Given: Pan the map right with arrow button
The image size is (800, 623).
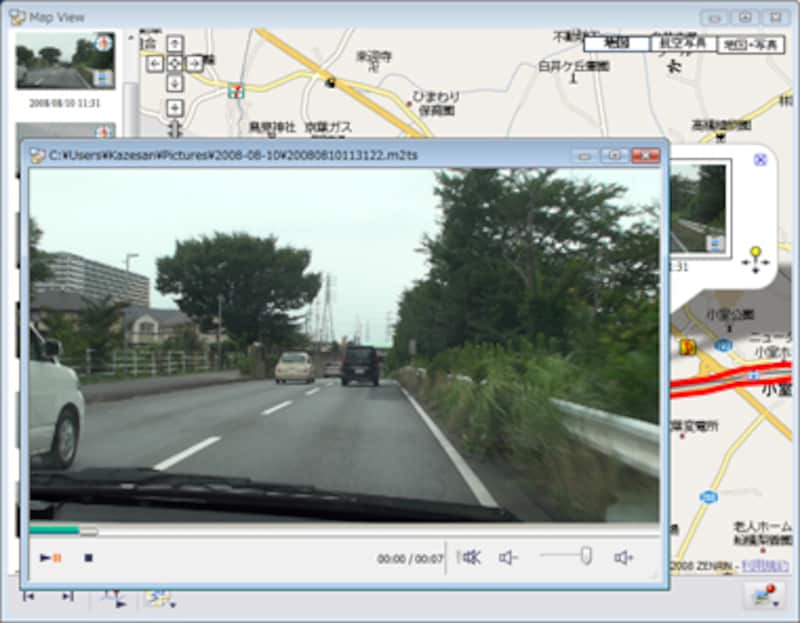Looking at the screenshot, I should 195,63.
